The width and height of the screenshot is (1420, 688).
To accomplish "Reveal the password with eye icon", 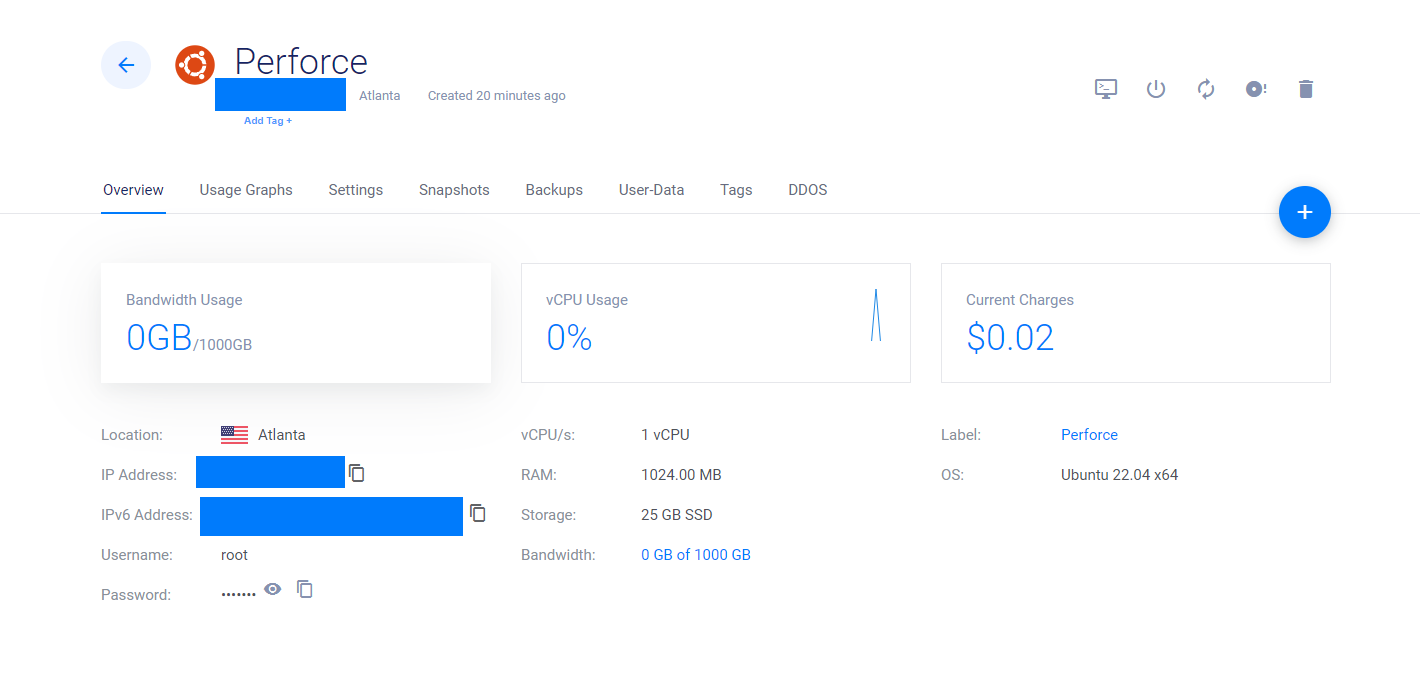I will point(273,590).
